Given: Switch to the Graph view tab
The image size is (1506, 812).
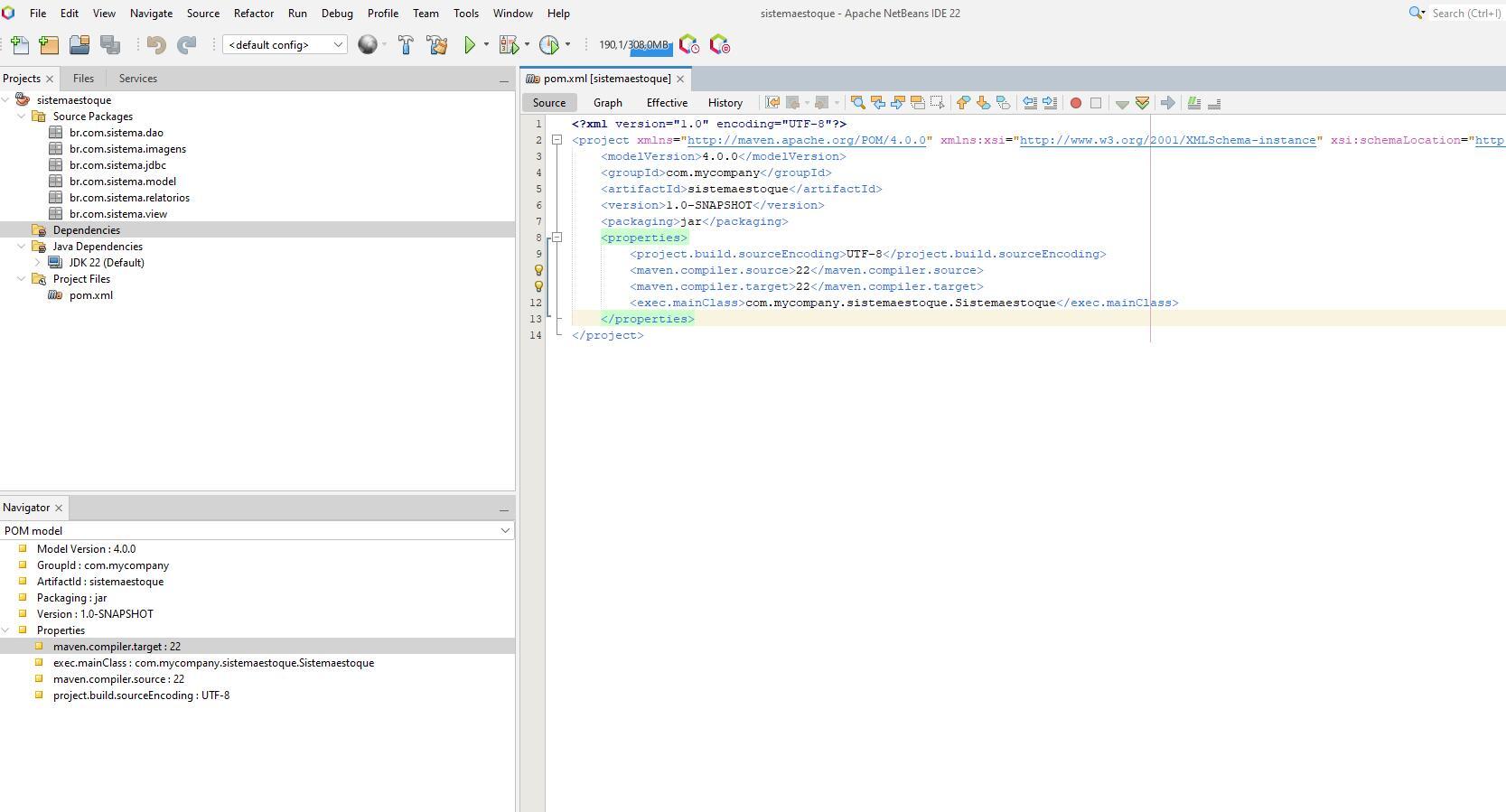Looking at the screenshot, I should click(x=607, y=103).
